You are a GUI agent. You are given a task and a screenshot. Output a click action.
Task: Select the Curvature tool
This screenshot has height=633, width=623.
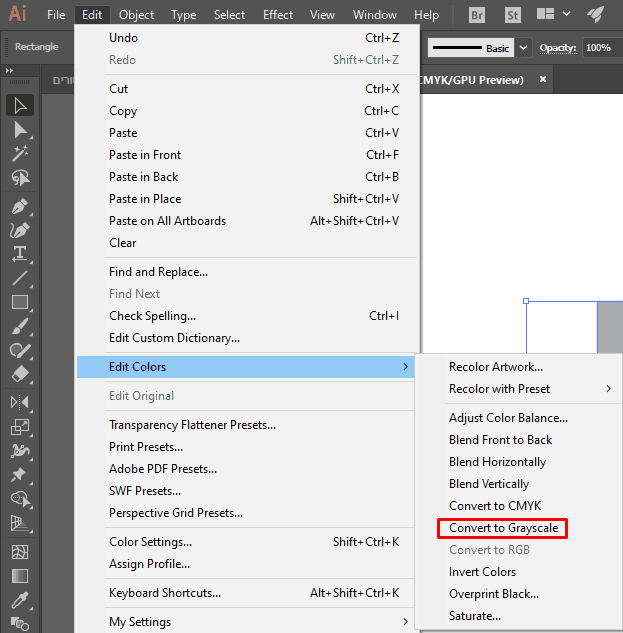20,231
